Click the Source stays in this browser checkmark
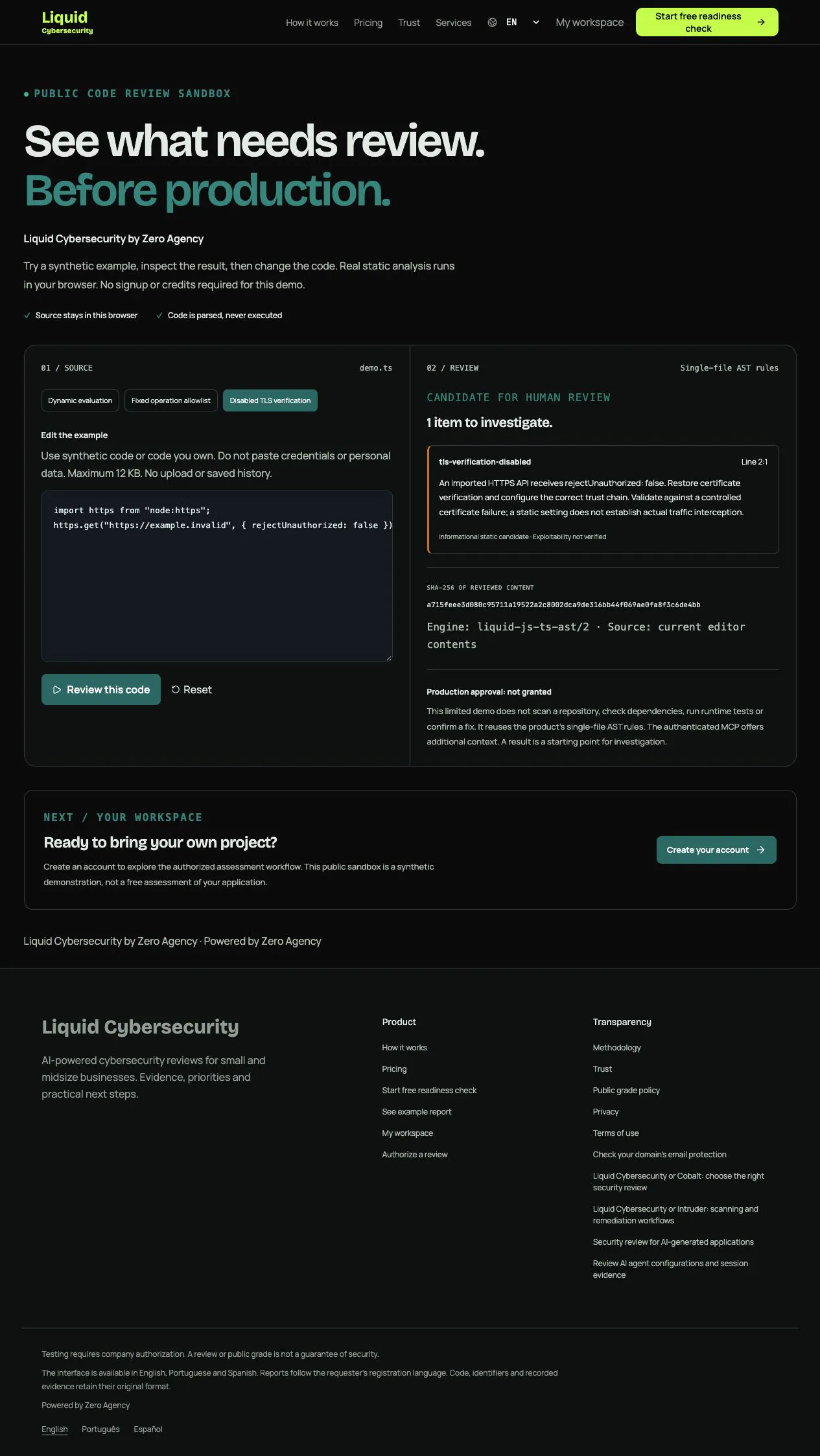 click(x=27, y=316)
